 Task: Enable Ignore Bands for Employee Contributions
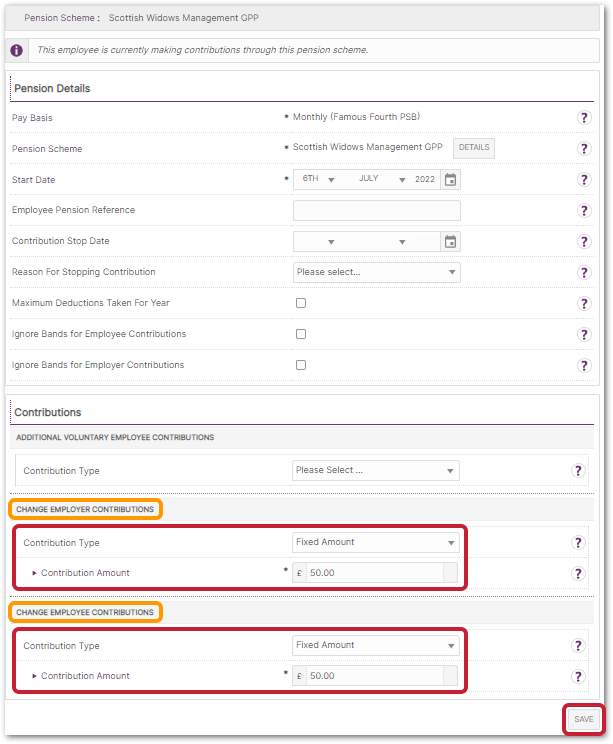pyautogui.click(x=301, y=334)
